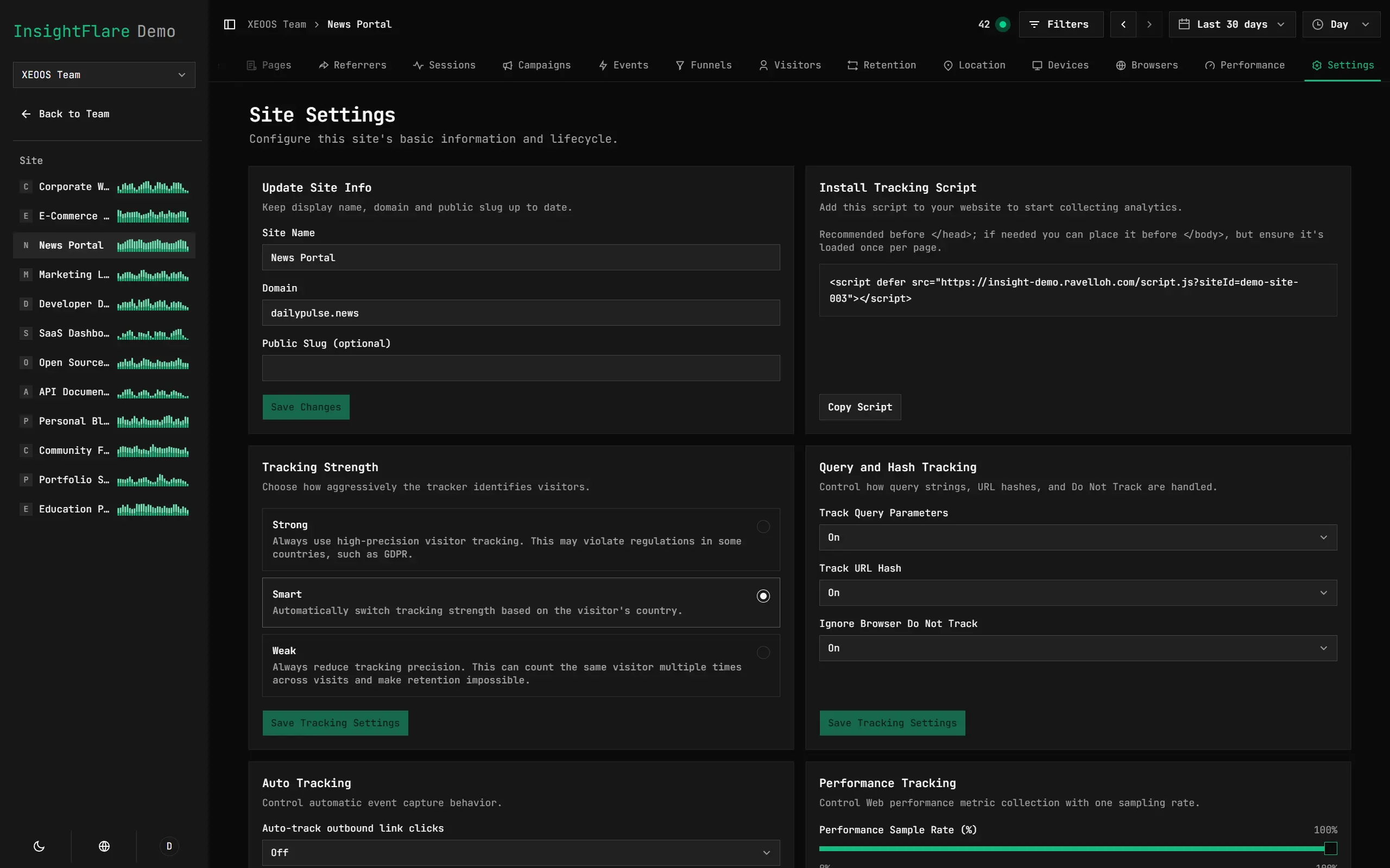Open the XEOOS Team selector dropdown
Viewport: 1390px width, 868px height.
pos(104,74)
